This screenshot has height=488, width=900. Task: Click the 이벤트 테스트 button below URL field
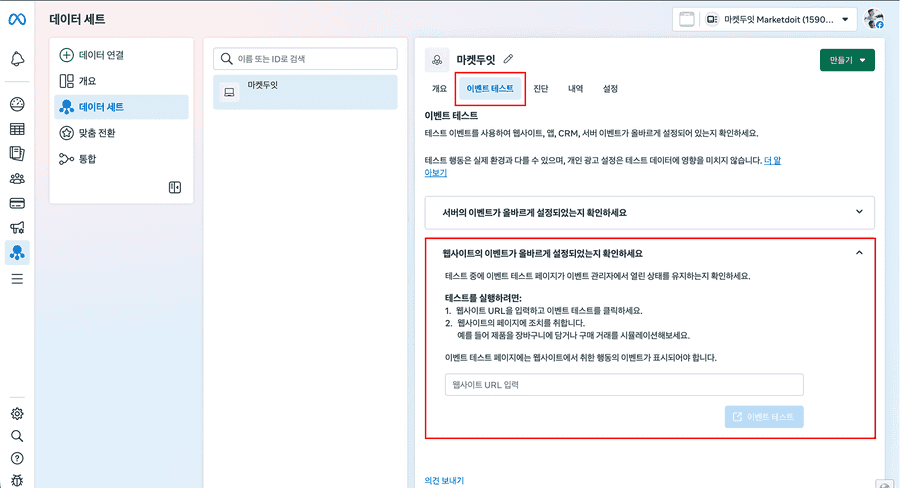[764, 417]
